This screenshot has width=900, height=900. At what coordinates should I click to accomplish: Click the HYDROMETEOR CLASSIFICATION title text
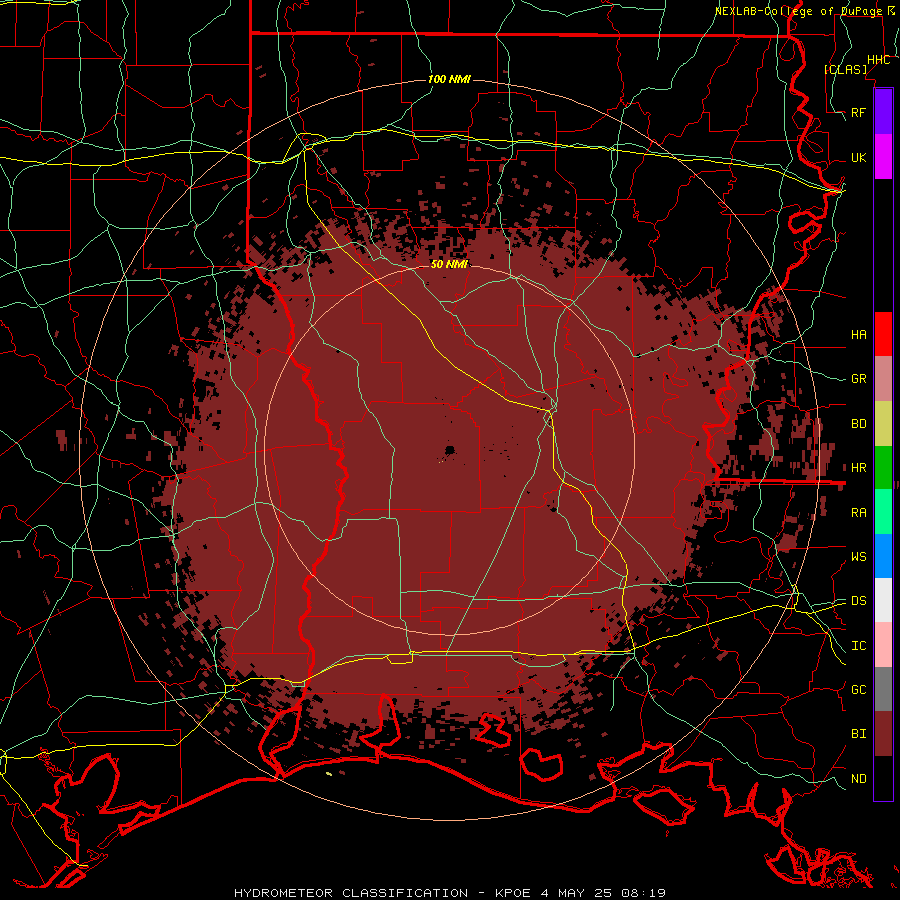(x=351, y=893)
